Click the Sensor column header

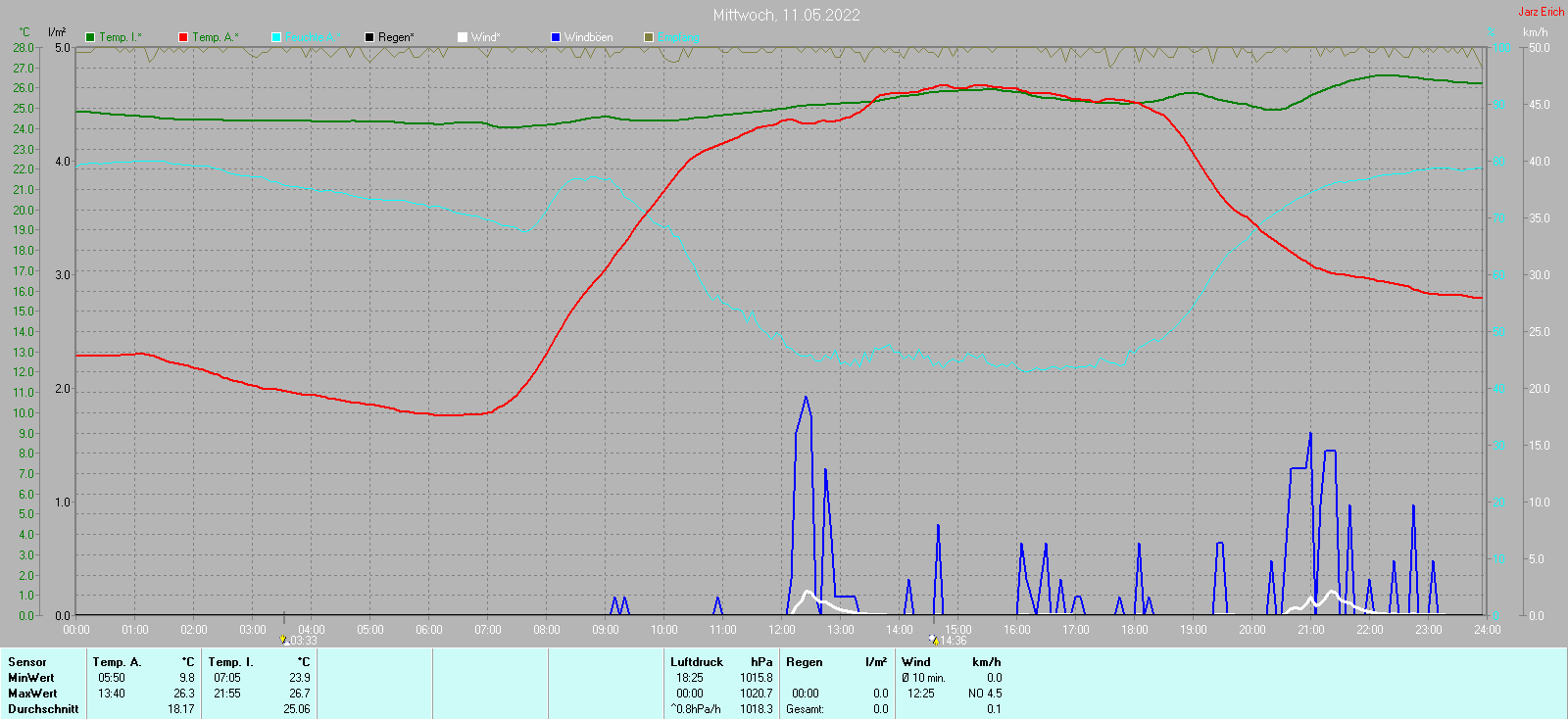click(27, 662)
